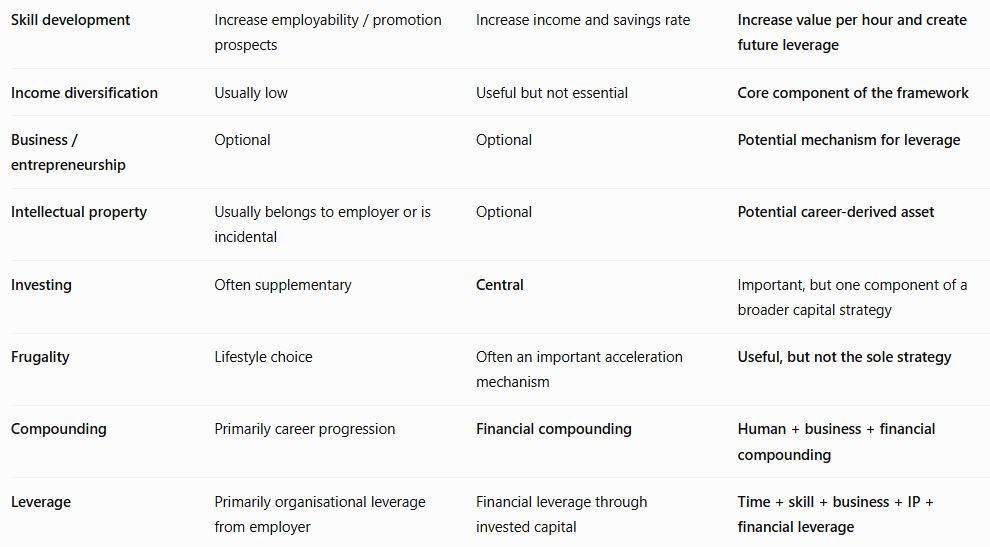The image size is (990, 547).
Task: Select 'Useful but not essential' text
Action: (x=552, y=93)
